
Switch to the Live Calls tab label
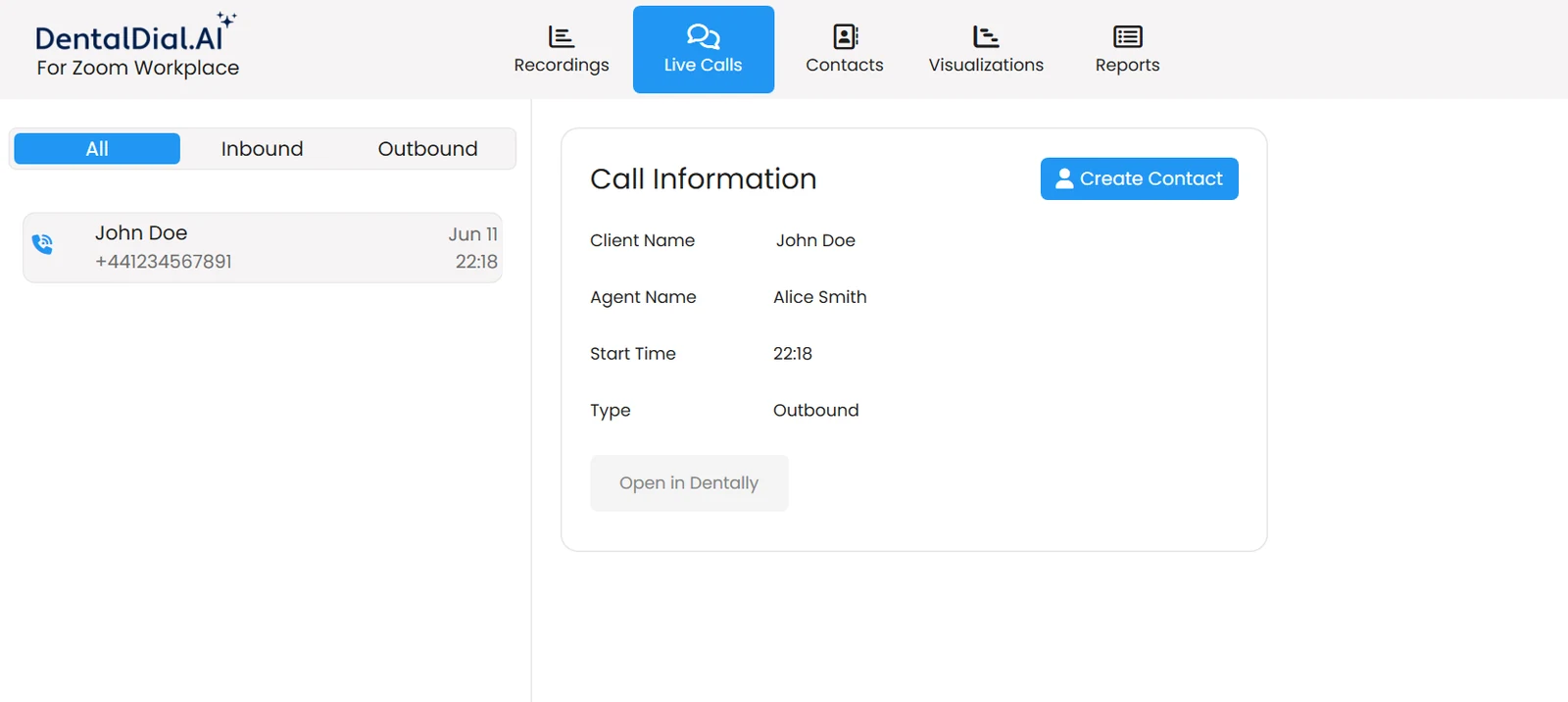tap(703, 65)
